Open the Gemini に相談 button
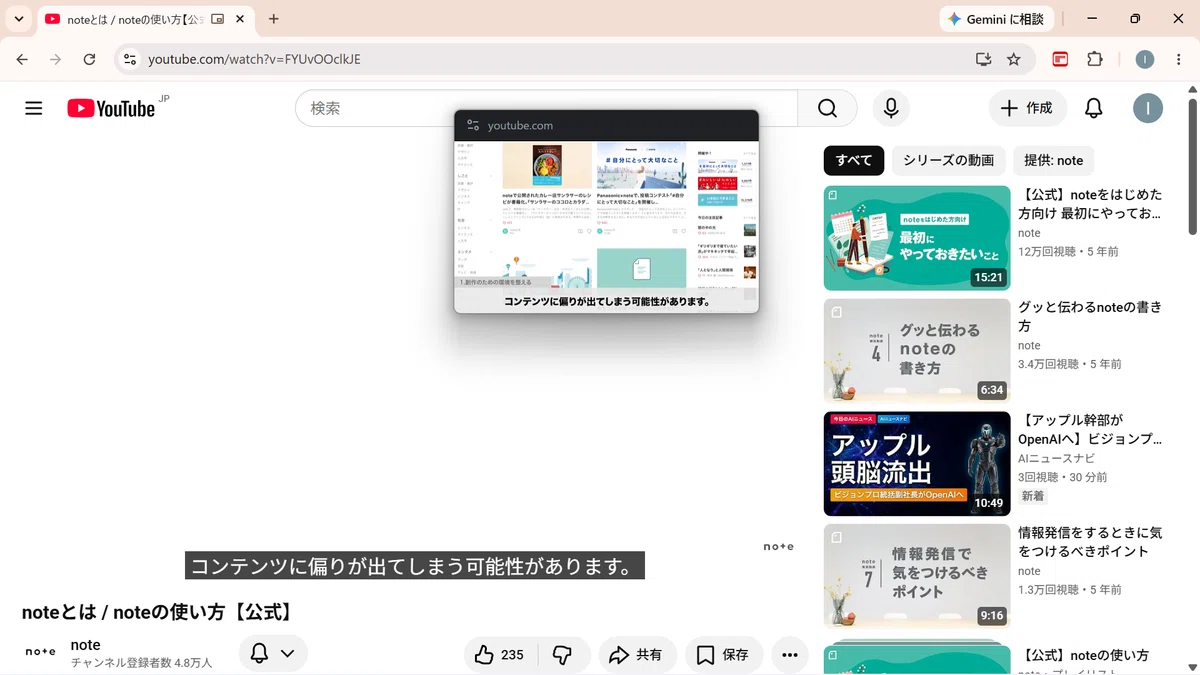The height and width of the screenshot is (675, 1200). pyautogui.click(x=996, y=19)
